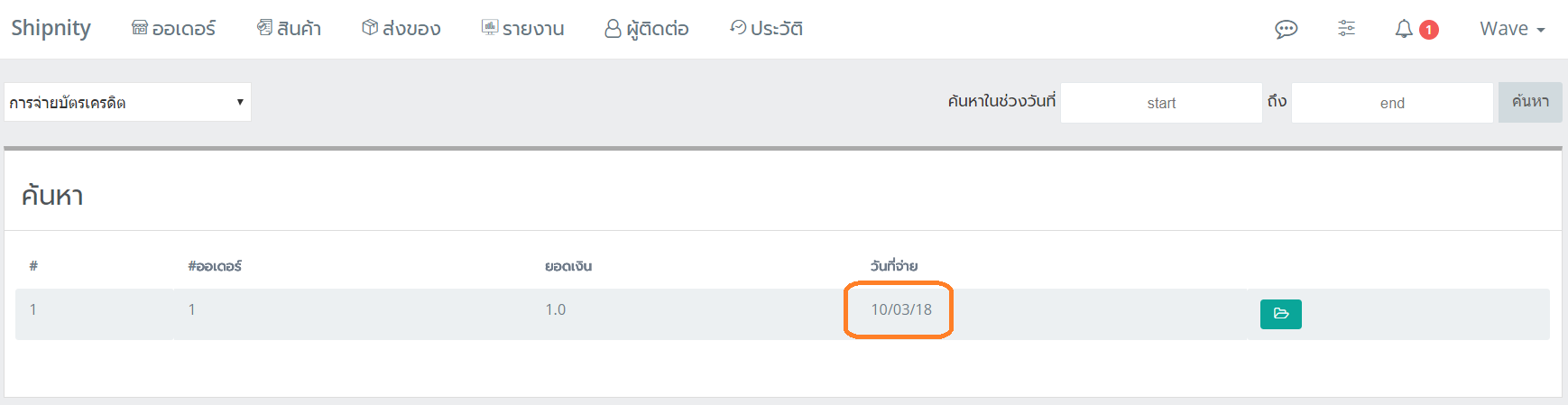Click the Shipnity logo link
The width and height of the screenshot is (1568, 405).
click(51, 29)
